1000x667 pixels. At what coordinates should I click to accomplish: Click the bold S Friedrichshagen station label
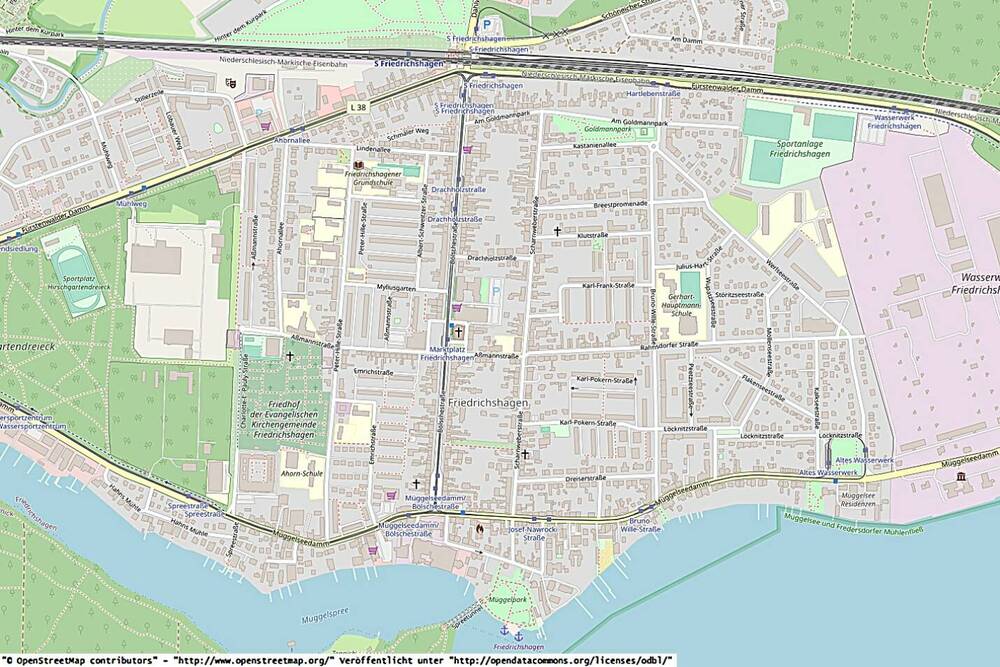(x=408, y=64)
